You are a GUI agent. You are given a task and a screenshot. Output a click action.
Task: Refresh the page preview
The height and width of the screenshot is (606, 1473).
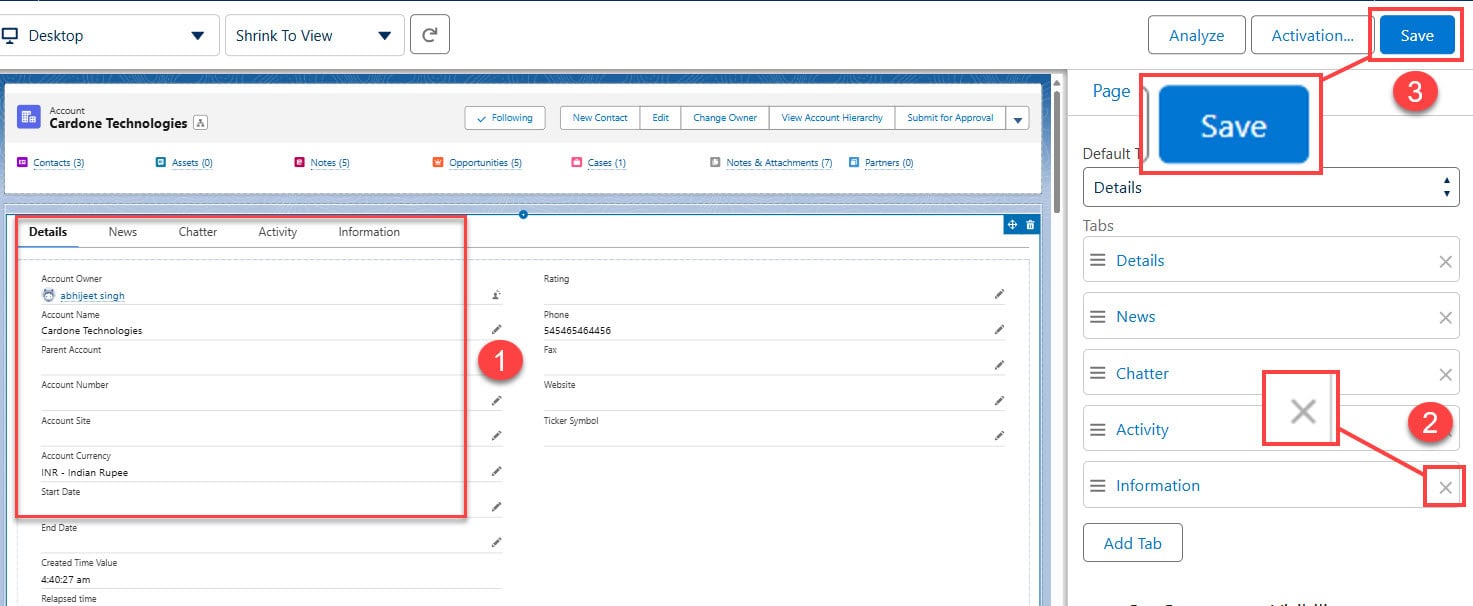tap(430, 34)
